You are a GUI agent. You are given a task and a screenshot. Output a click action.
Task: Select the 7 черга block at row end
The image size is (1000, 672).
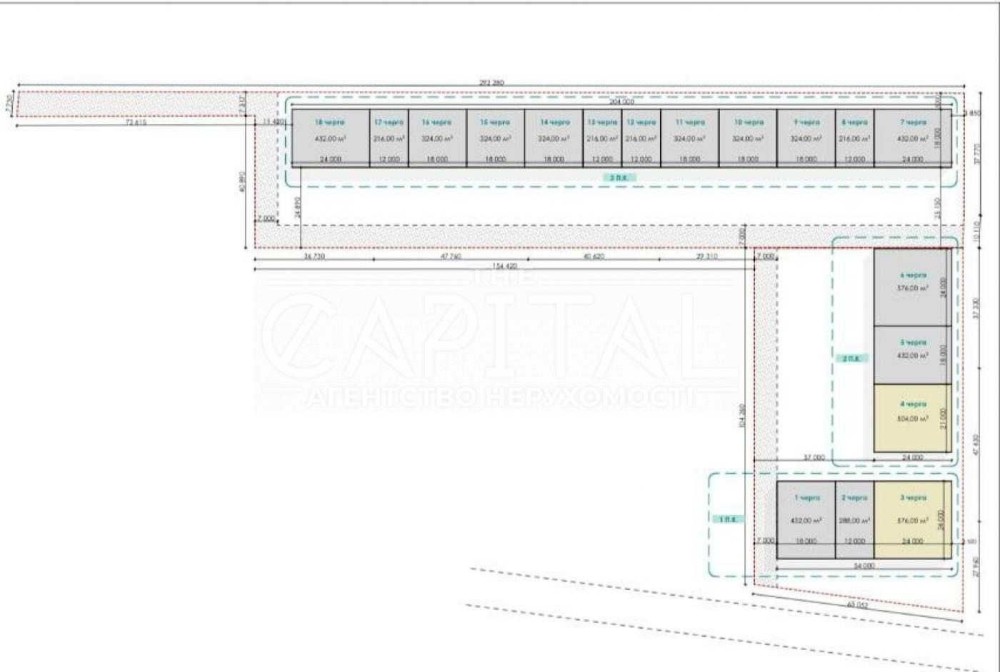912,137
